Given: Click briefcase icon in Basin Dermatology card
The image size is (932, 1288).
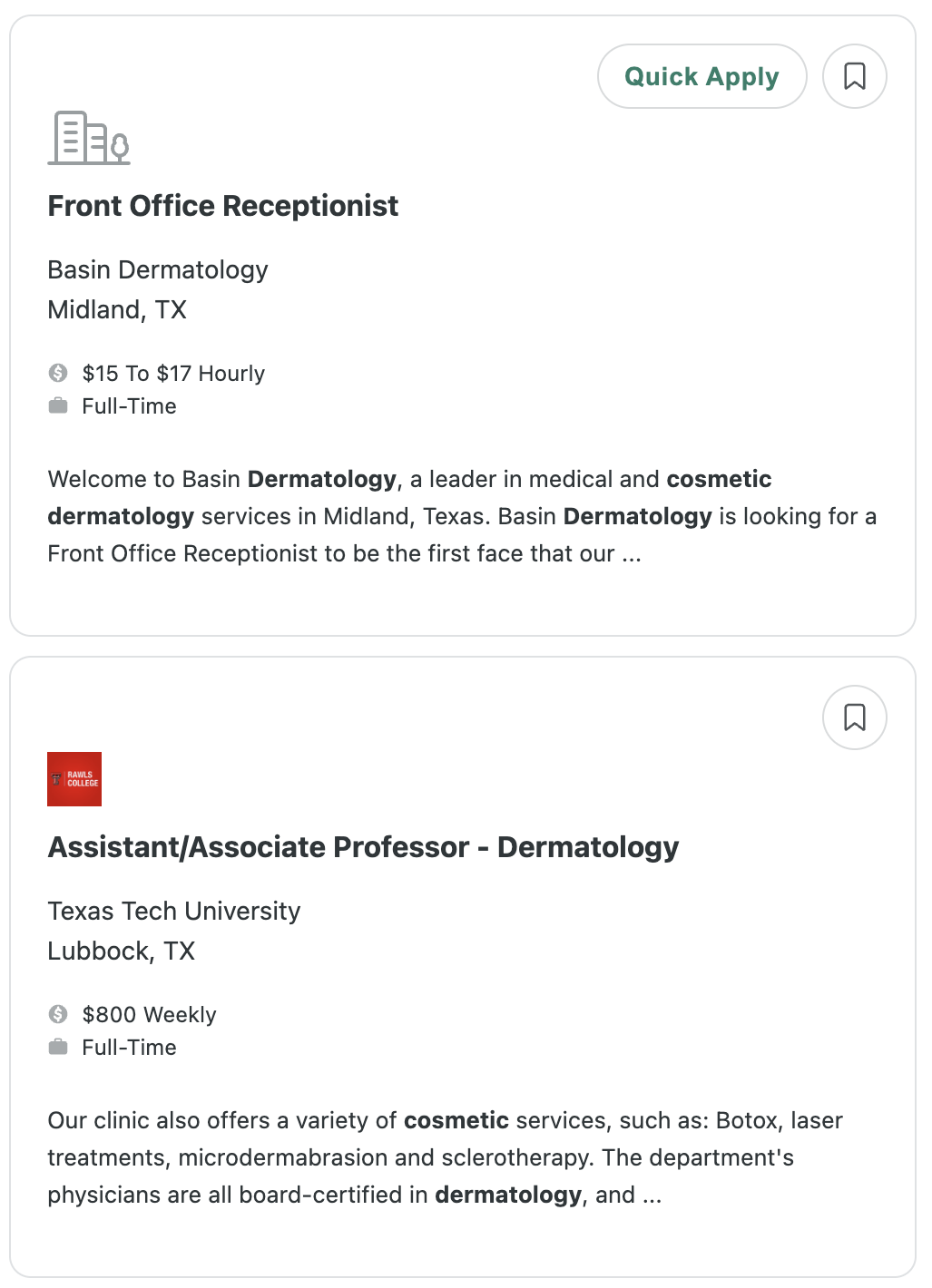Looking at the screenshot, I should point(58,405).
